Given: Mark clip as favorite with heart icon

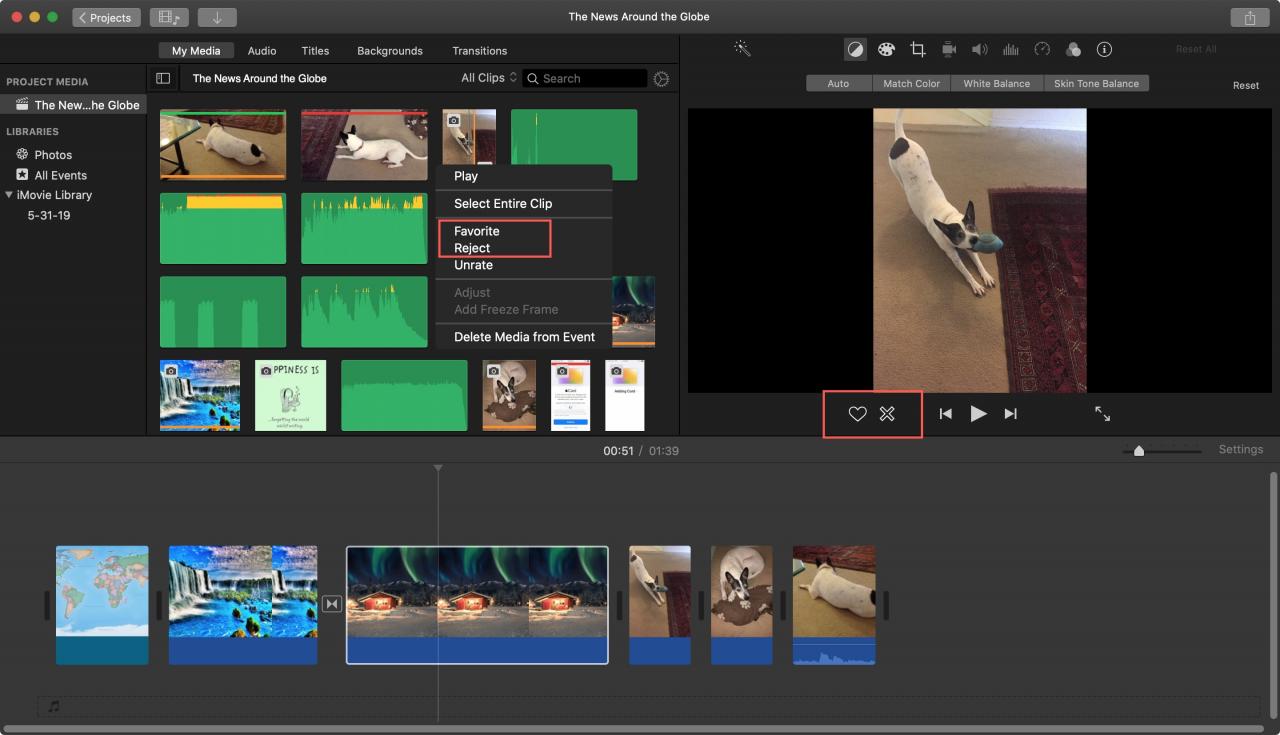Looking at the screenshot, I should point(857,414).
